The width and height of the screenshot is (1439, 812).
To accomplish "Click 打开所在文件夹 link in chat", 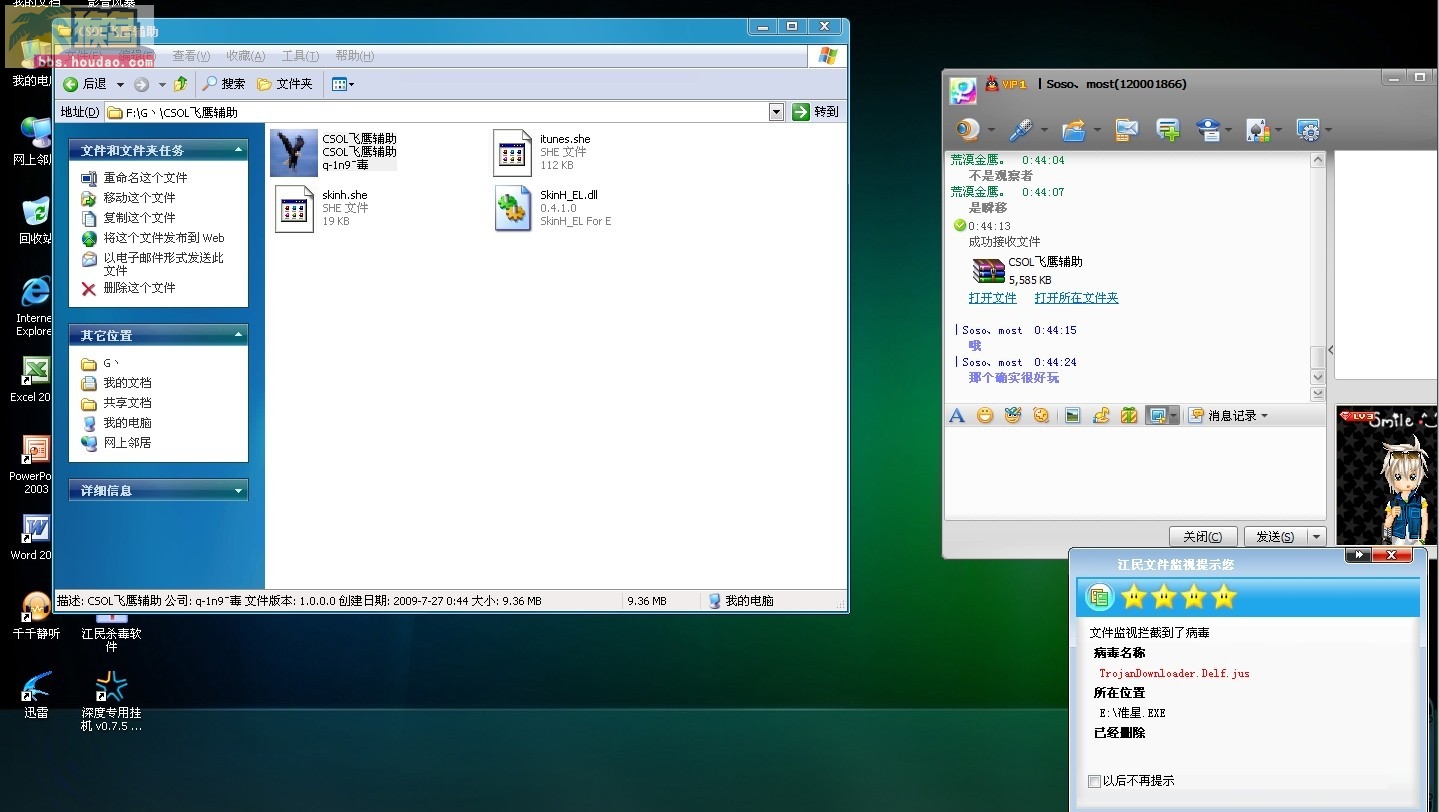I will pos(1076,298).
